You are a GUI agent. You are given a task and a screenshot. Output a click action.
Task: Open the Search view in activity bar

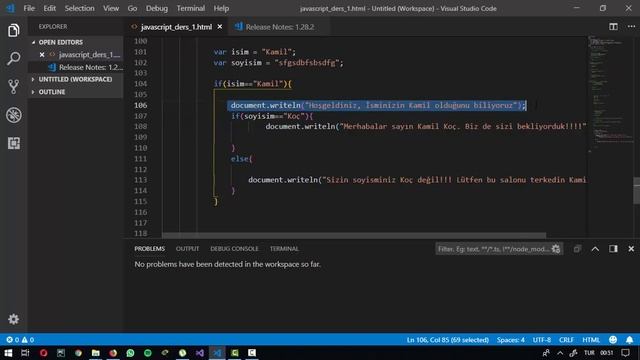coord(13,58)
